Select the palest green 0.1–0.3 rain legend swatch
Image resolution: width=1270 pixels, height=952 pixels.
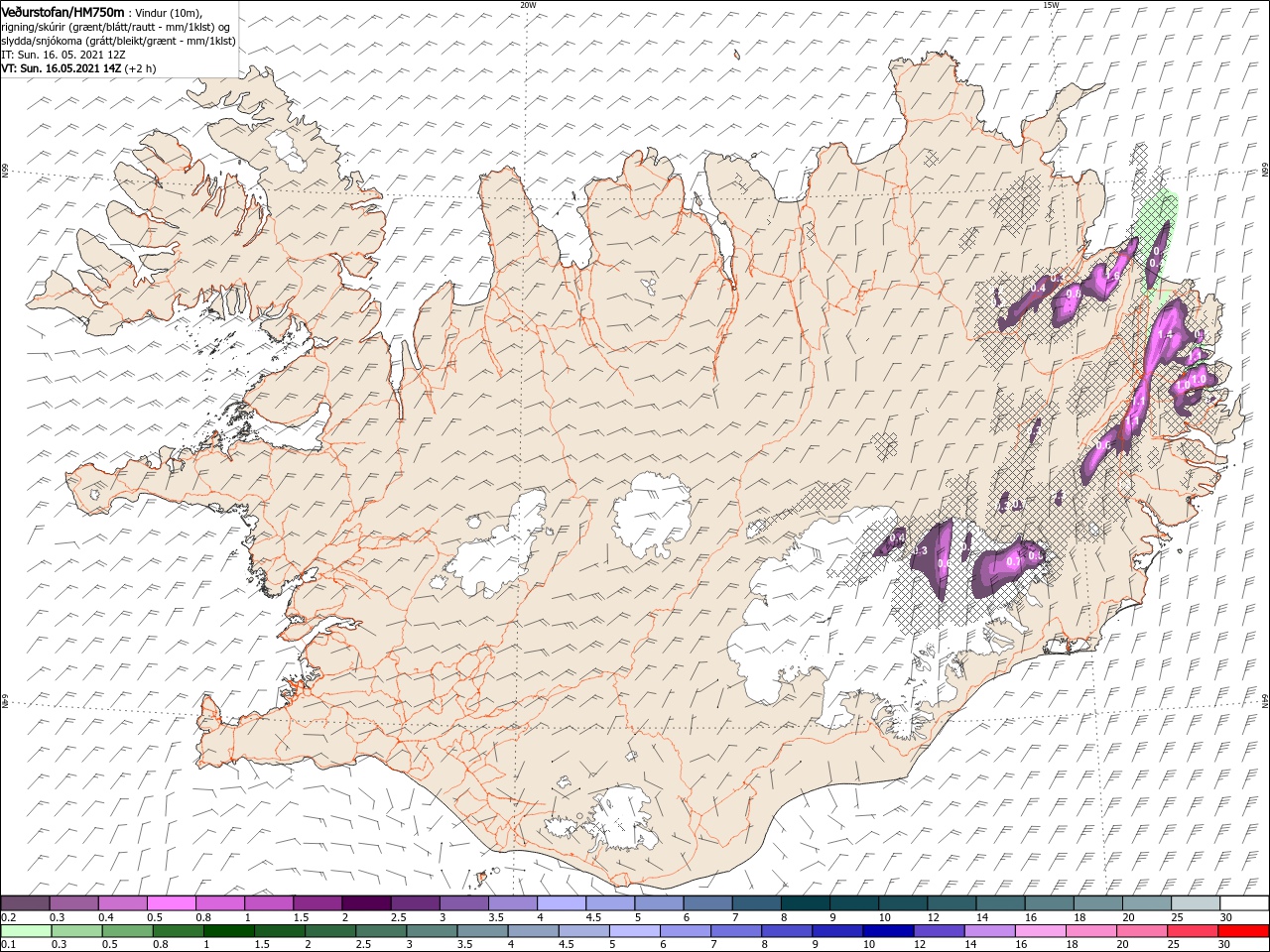point(26,931)
